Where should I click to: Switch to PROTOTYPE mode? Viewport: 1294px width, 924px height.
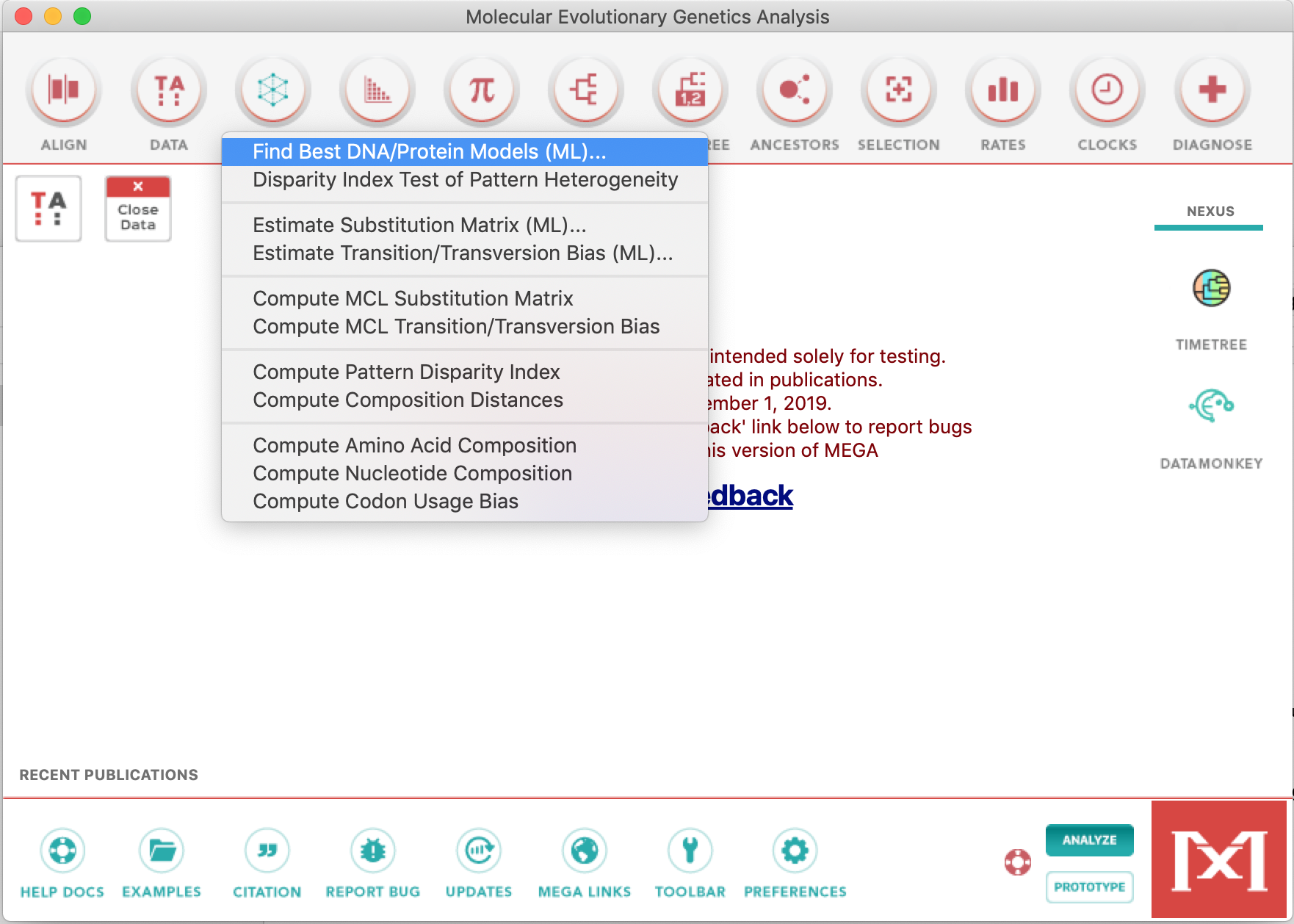(x=1090, y=887)
